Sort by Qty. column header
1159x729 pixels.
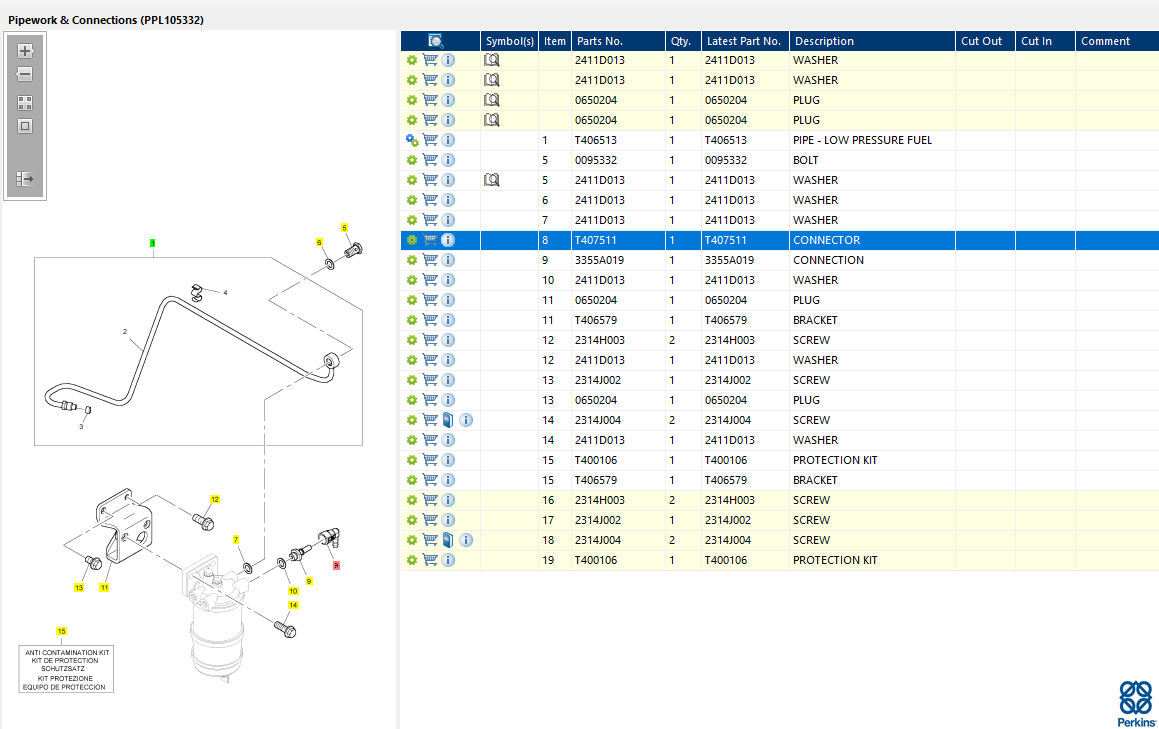pos(682,41)
